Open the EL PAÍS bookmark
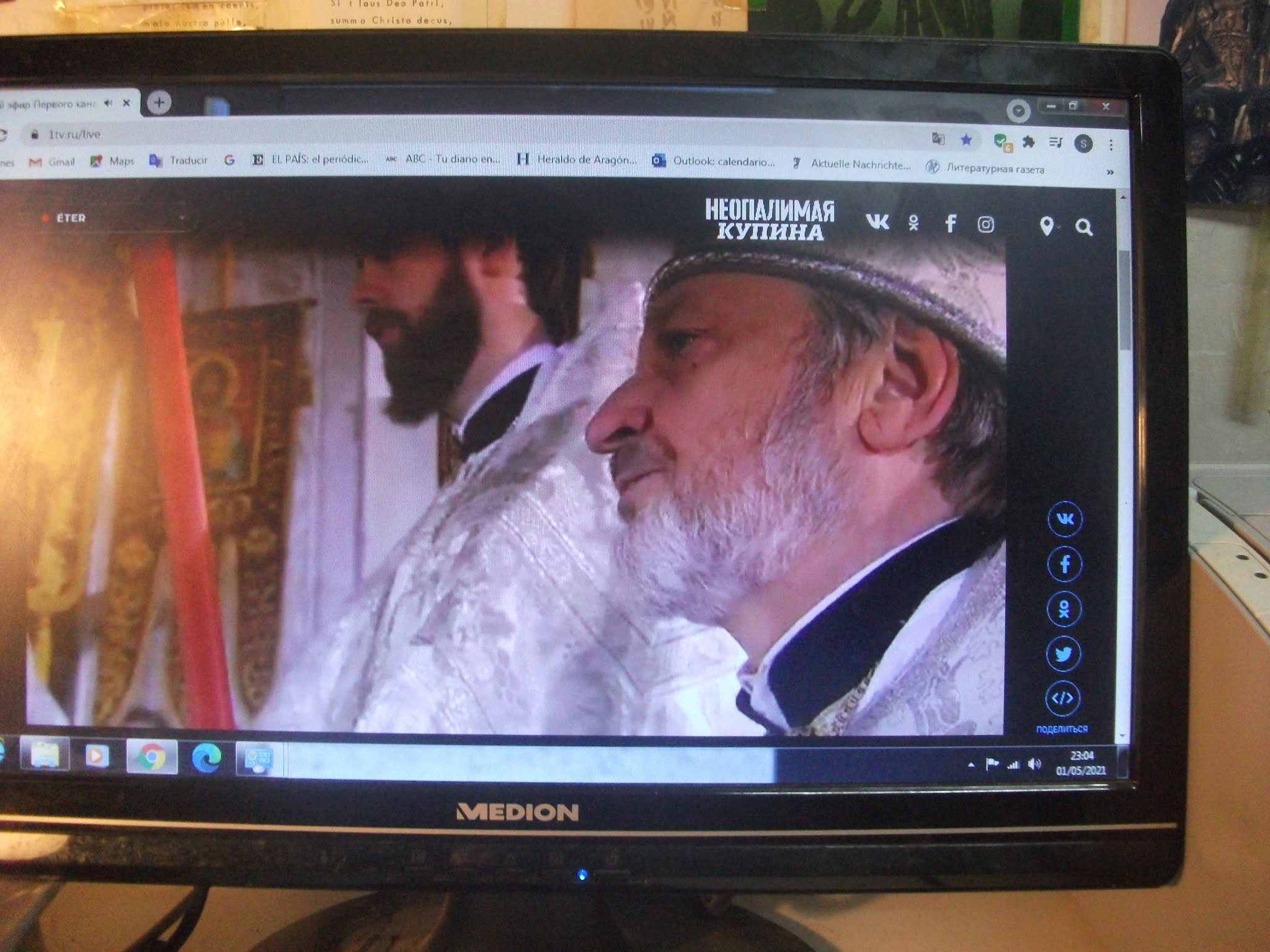The image size is (1270, 952). [310, 159]
